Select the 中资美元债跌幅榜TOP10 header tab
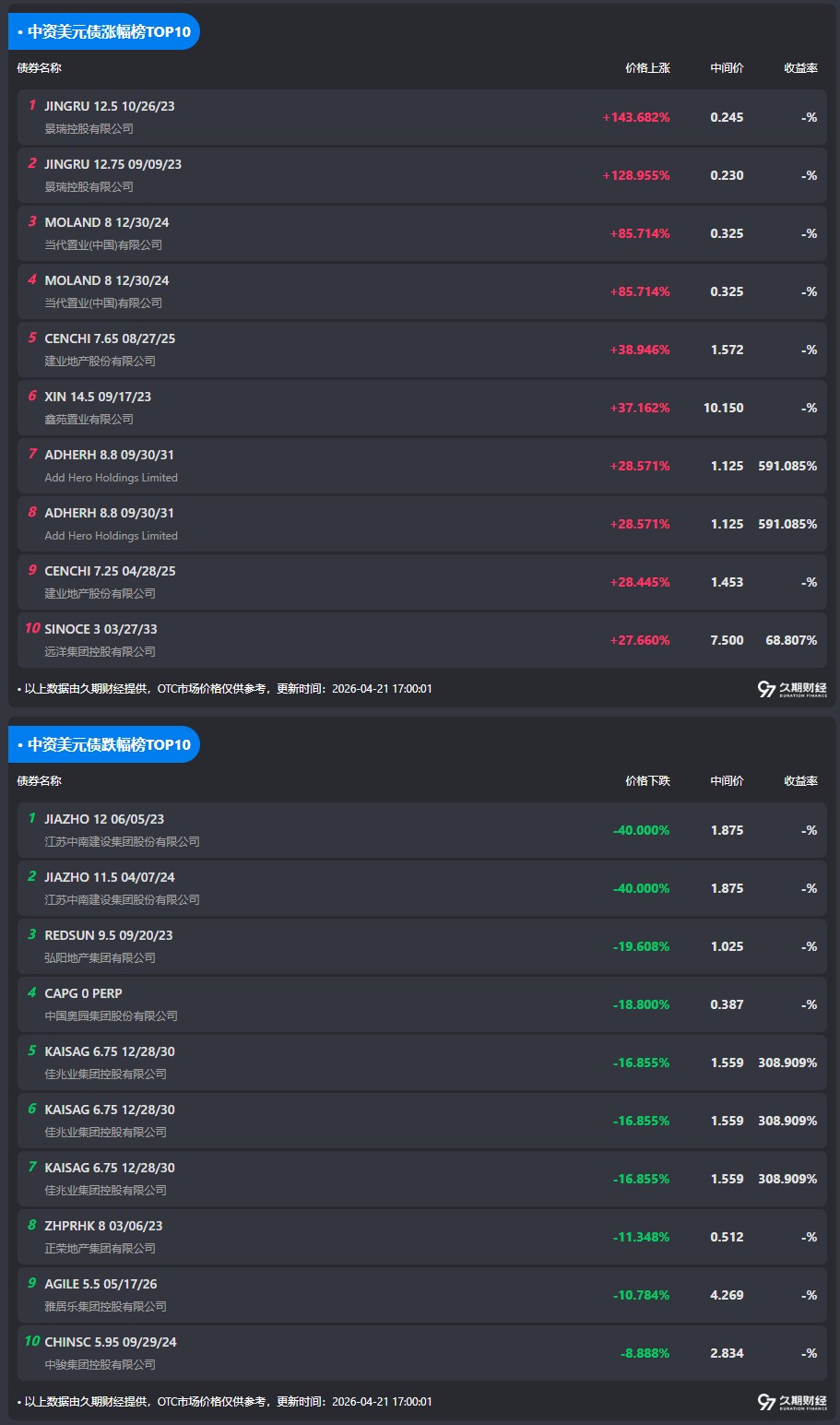840x1425 pixels. (104, 744)
